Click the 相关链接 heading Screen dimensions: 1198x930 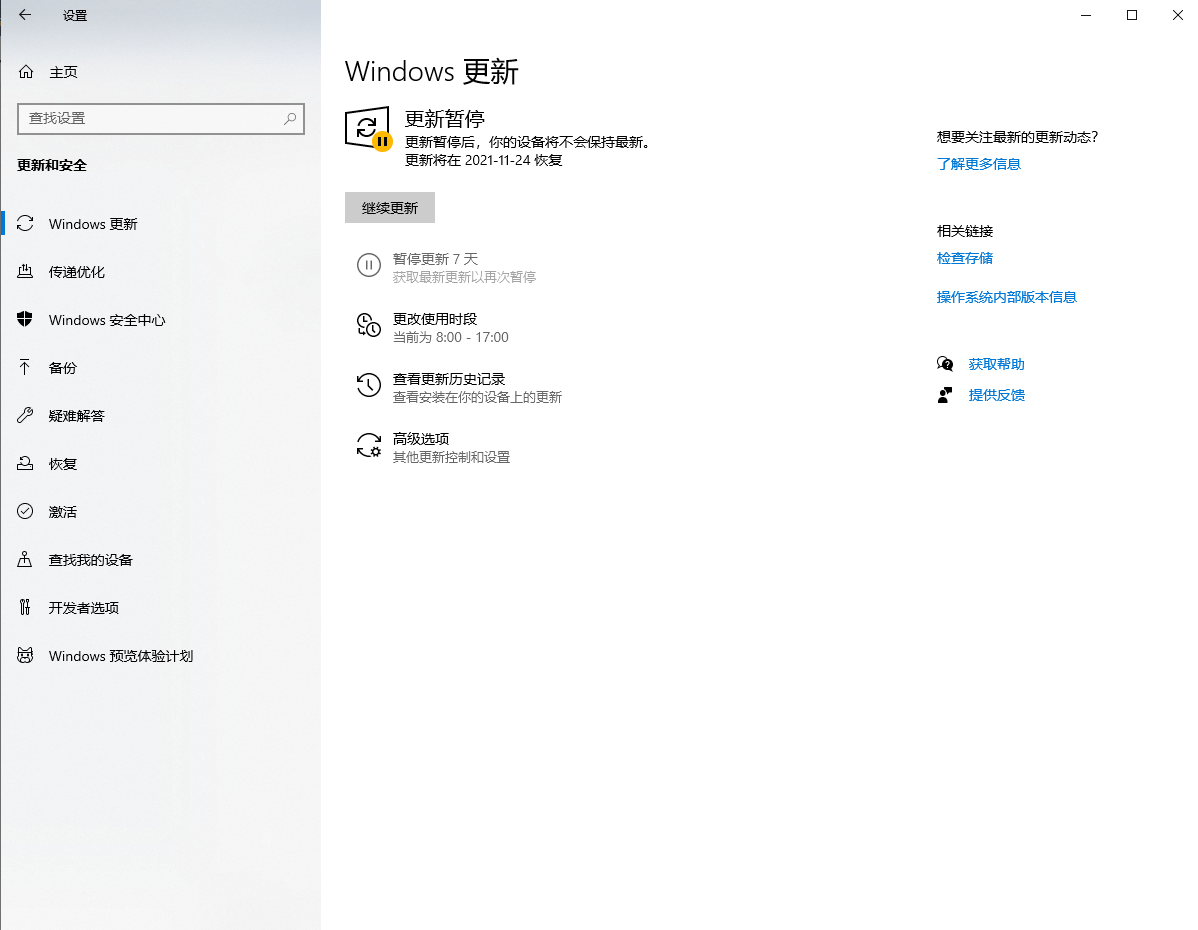[x=965, y=231]
